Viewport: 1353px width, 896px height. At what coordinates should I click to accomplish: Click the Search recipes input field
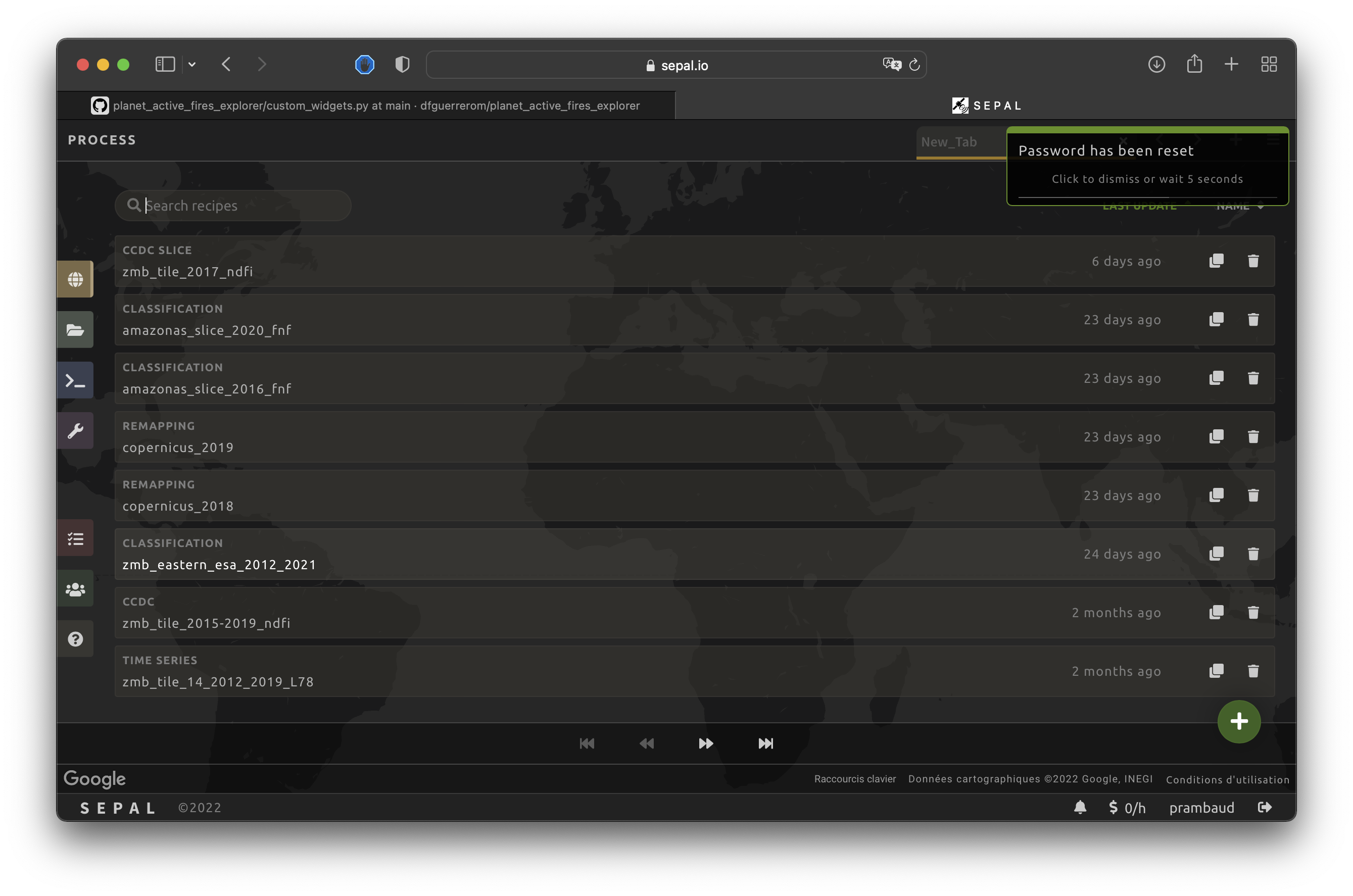coord(240,206)
